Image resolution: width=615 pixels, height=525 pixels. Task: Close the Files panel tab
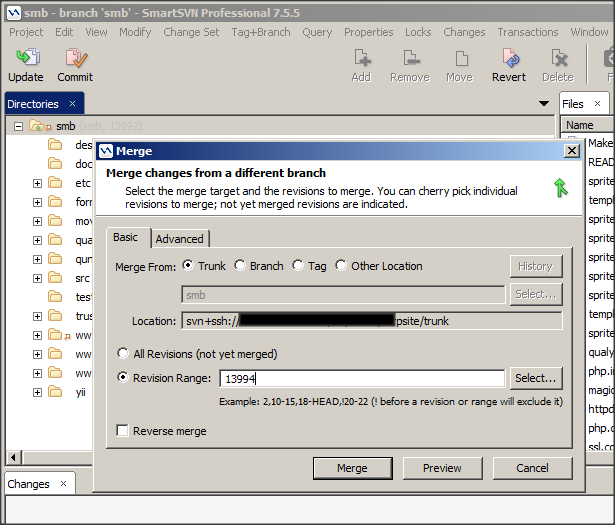[x=597, y=104]
